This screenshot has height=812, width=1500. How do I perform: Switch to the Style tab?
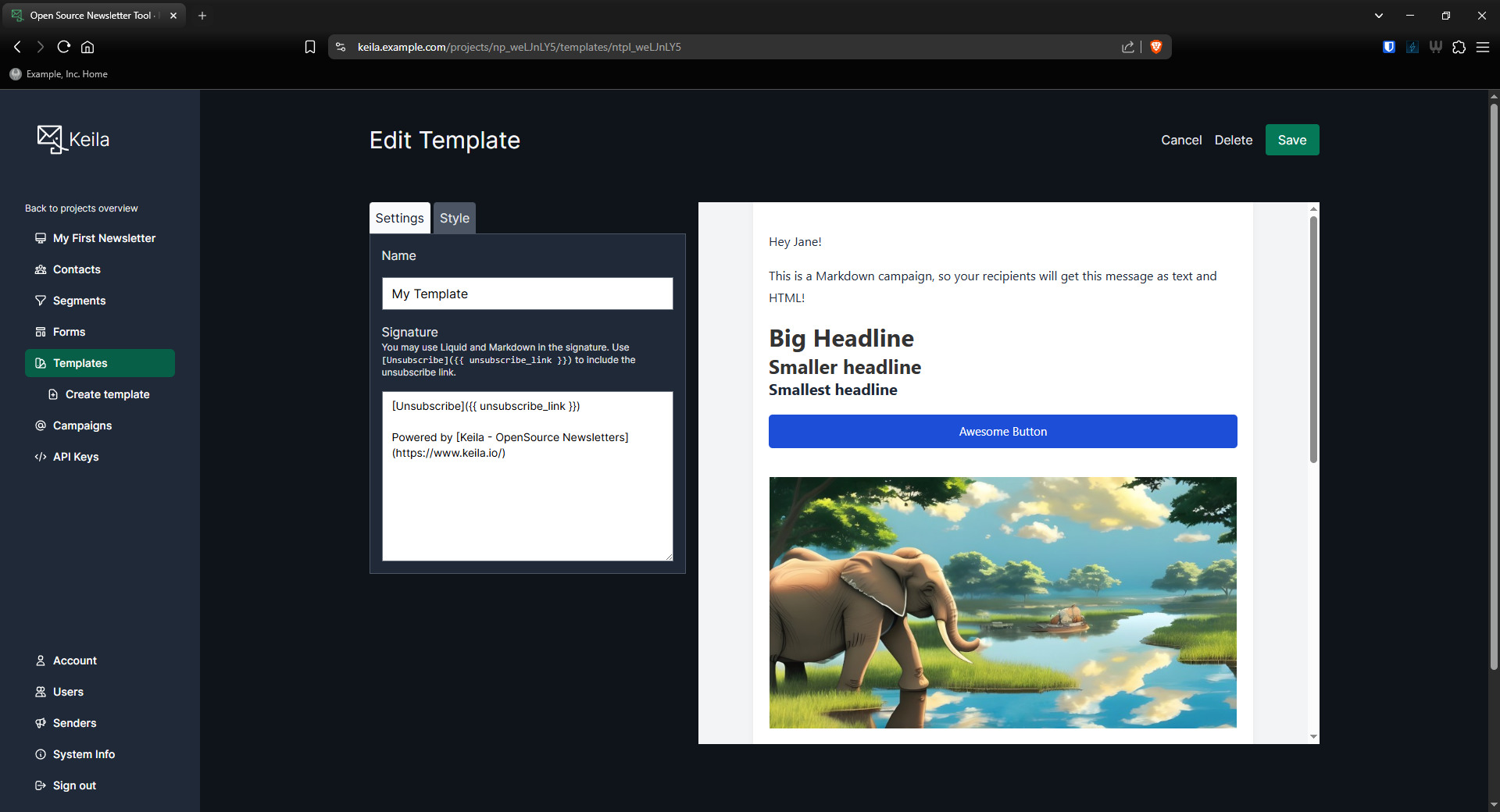tap(454, 218)
